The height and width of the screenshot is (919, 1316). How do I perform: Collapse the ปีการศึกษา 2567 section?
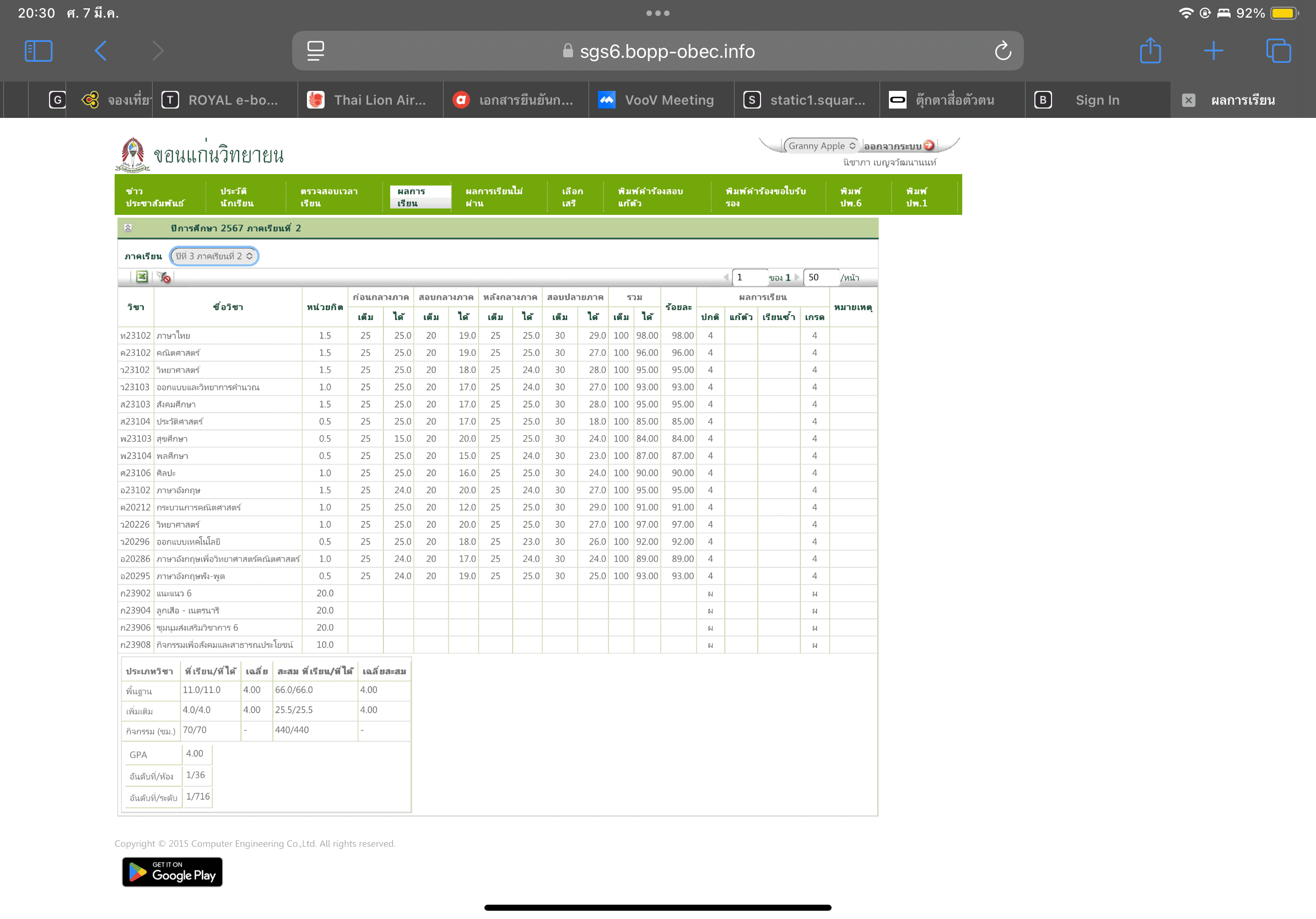(128, 228)
